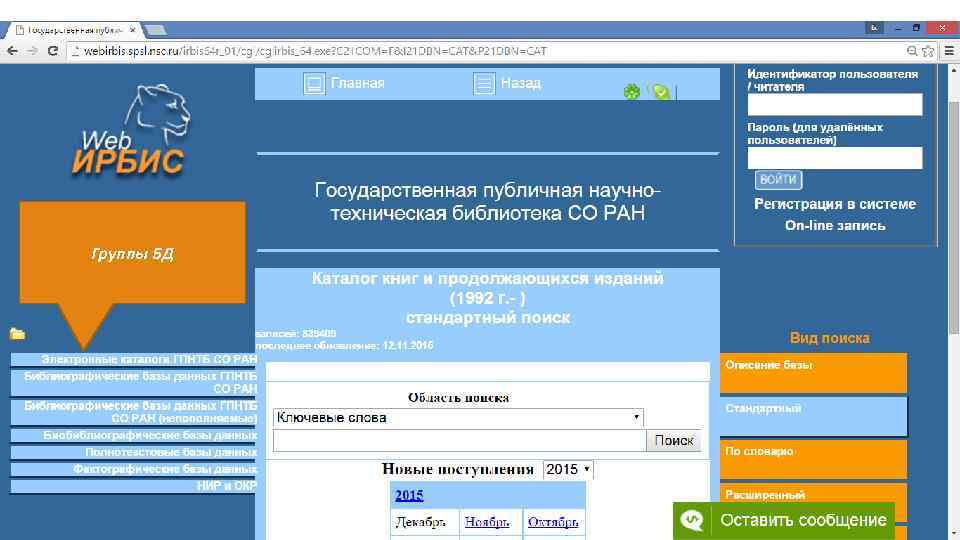The height and width of the screenshot is (540, 960).
Task: Click the ВОЙТИ login button
Action: pyautogui.click(x=778, y=179)
